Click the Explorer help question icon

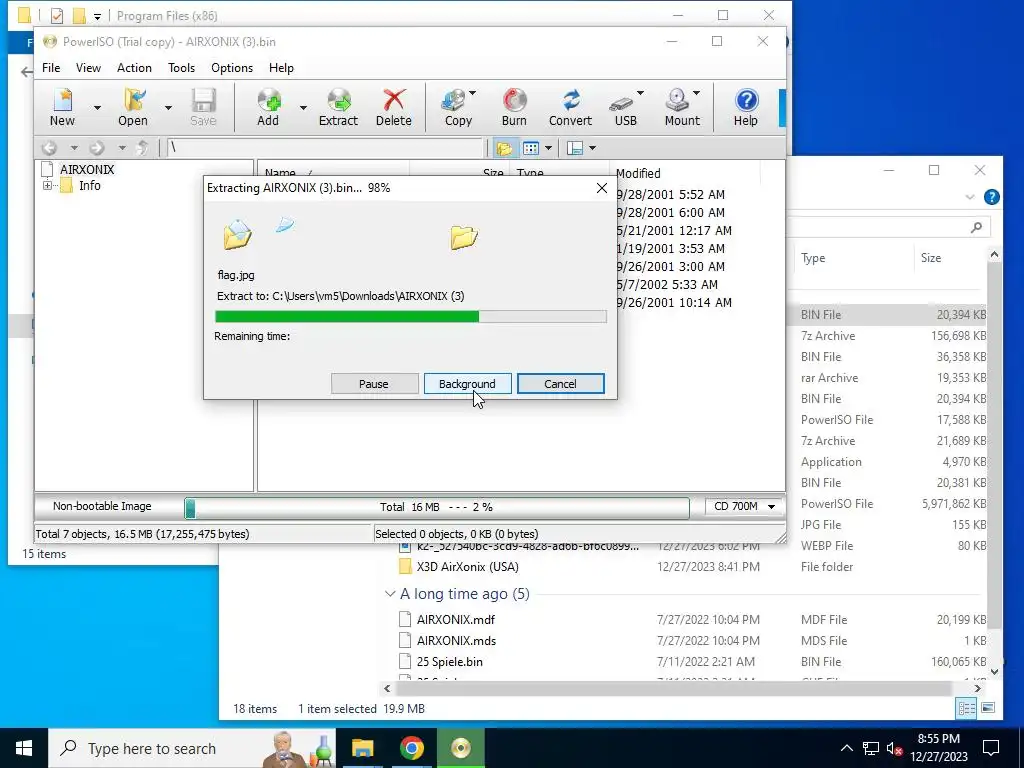click(991, 197)
